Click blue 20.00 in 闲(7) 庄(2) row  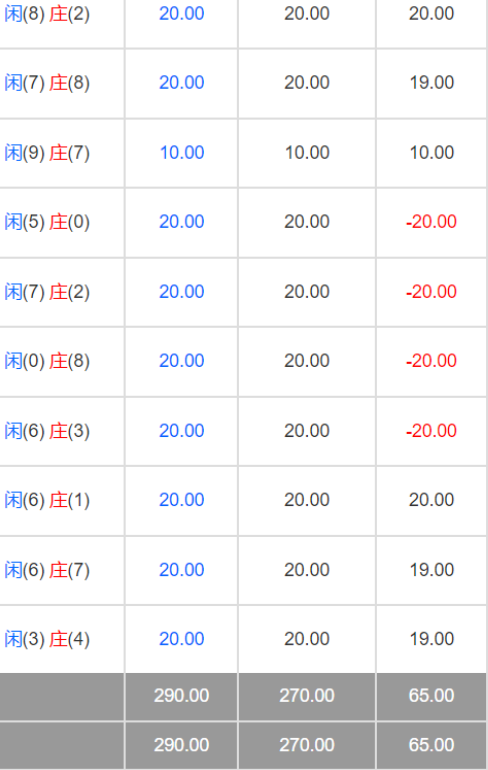click(182, 292)
